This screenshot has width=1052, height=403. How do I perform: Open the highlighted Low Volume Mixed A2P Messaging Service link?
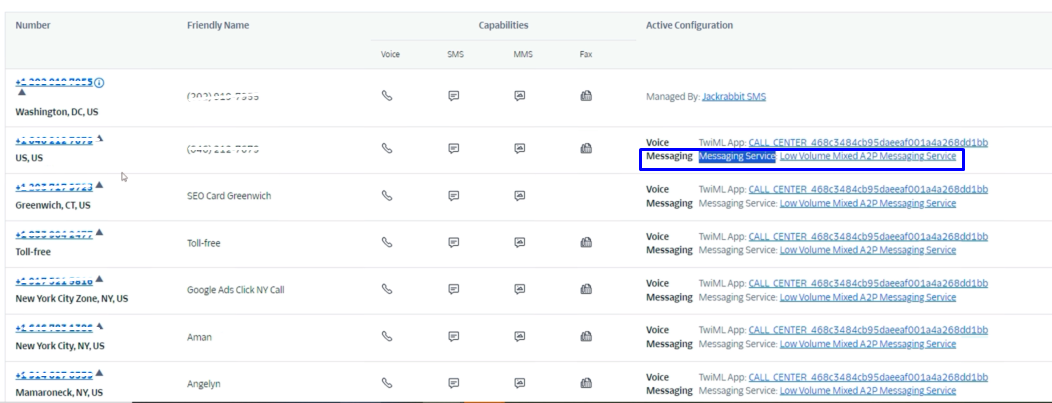(x=867, y=156)
